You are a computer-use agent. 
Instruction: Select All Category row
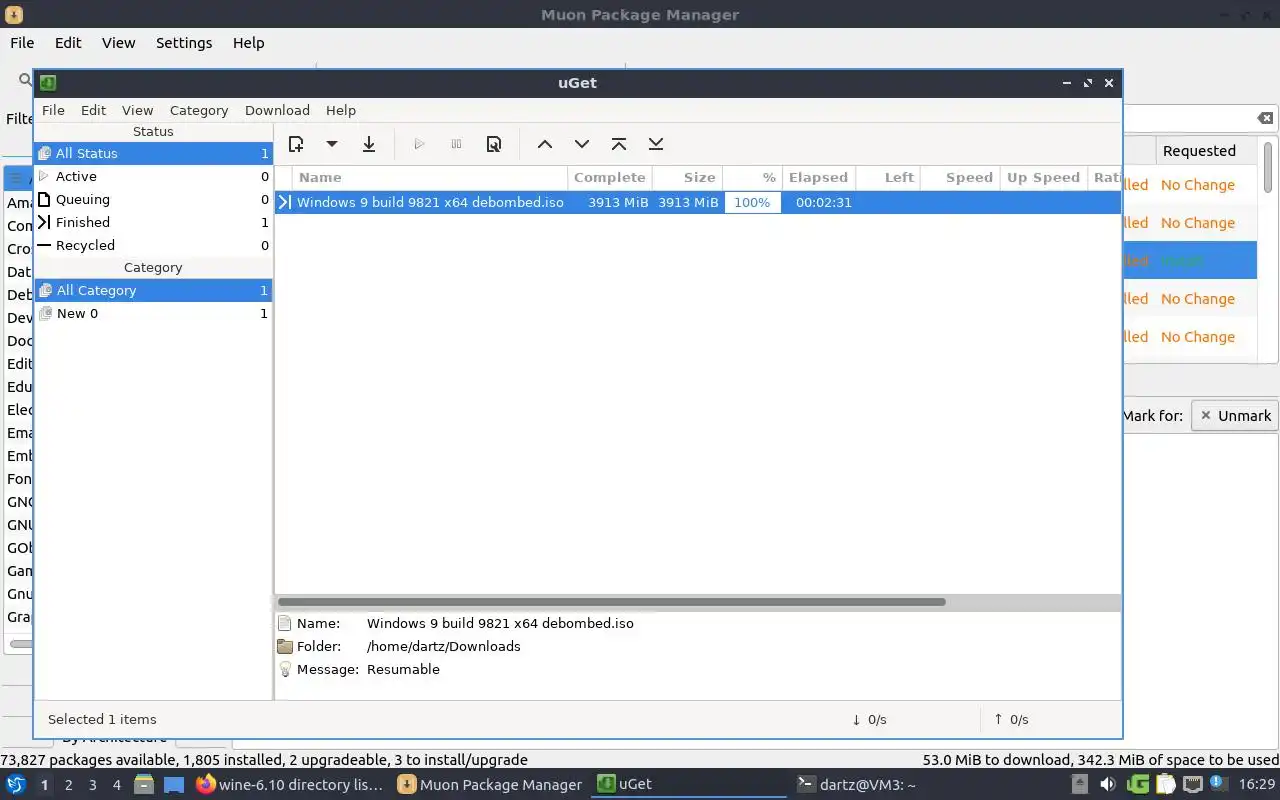coord(153,290)
